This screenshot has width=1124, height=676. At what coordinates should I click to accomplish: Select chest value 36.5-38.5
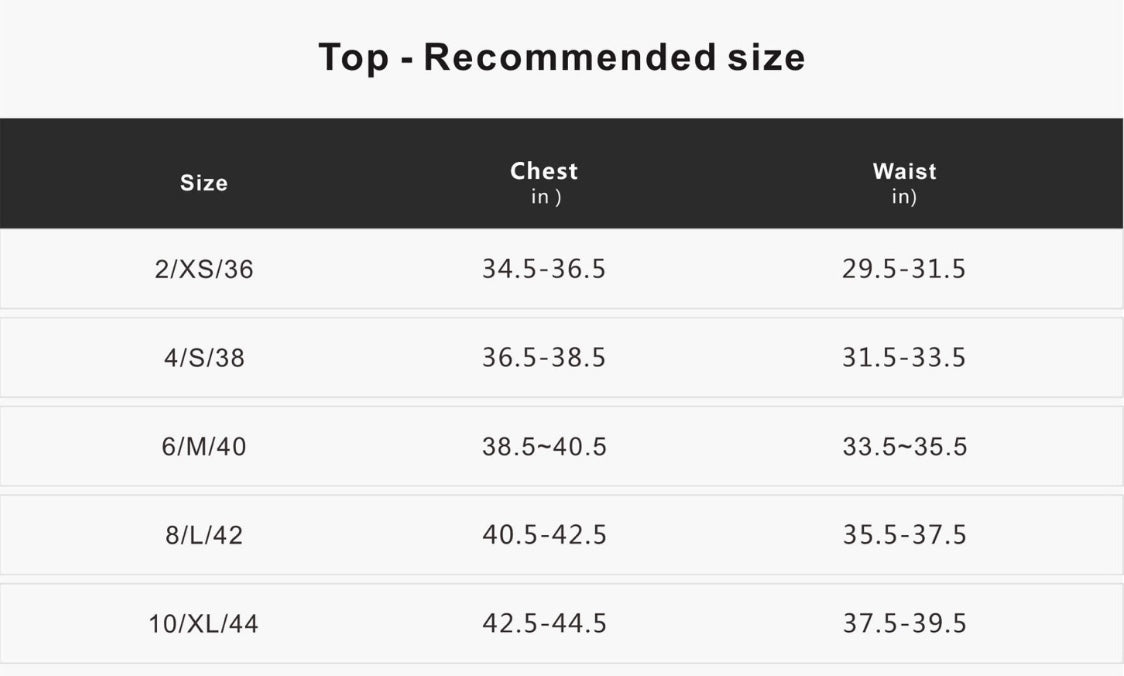[x=544, y=358]
